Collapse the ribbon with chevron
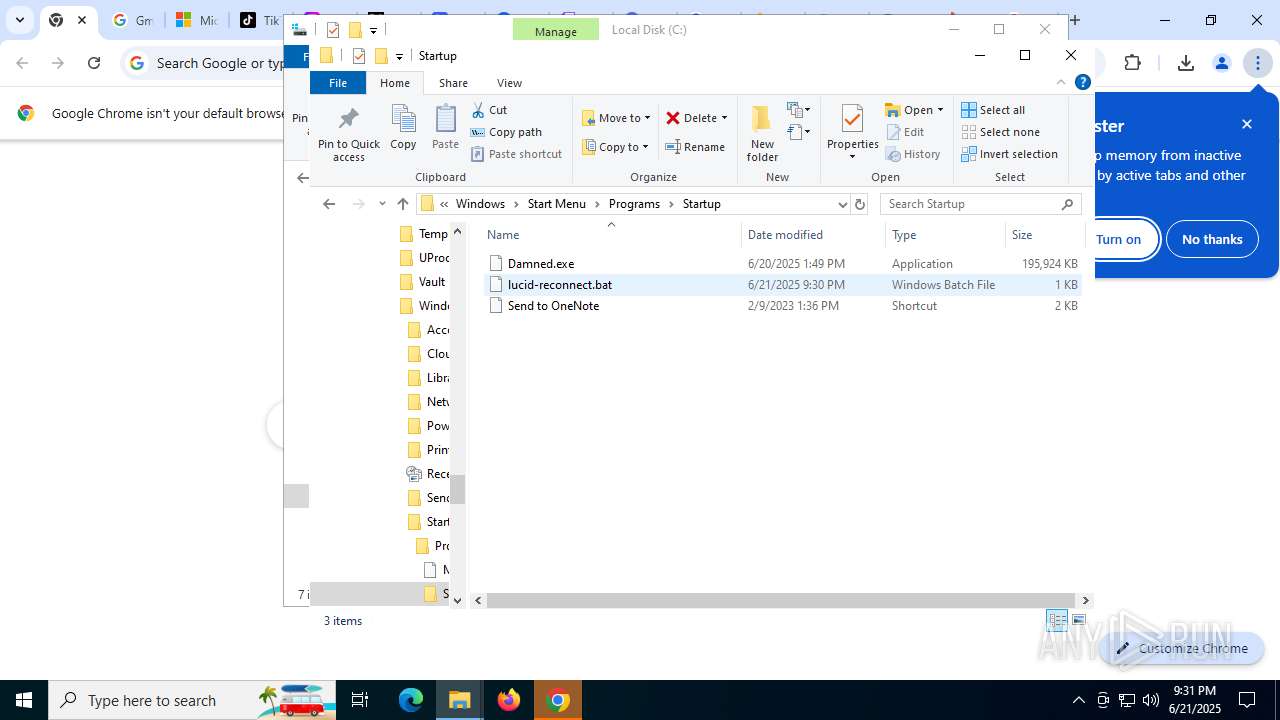The width and height of the screenshot is (1280, 720). coord(1061,83)
